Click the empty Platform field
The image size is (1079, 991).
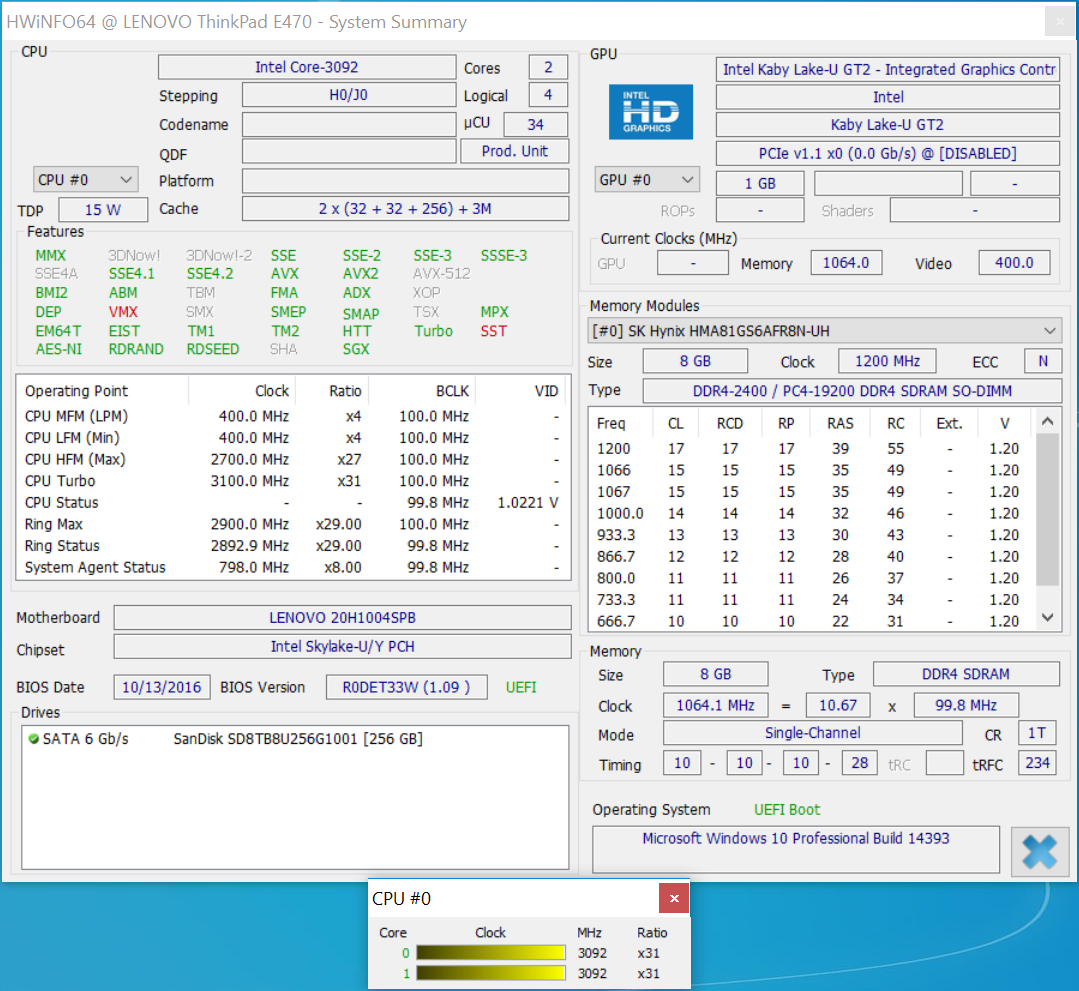405,181
